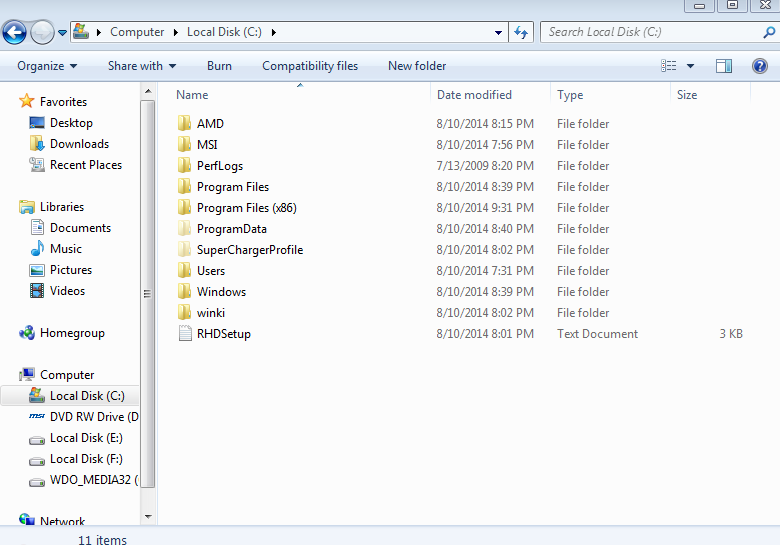Open the More view options dropdown arrow
780x545 pixels.
tap(690, 66)
